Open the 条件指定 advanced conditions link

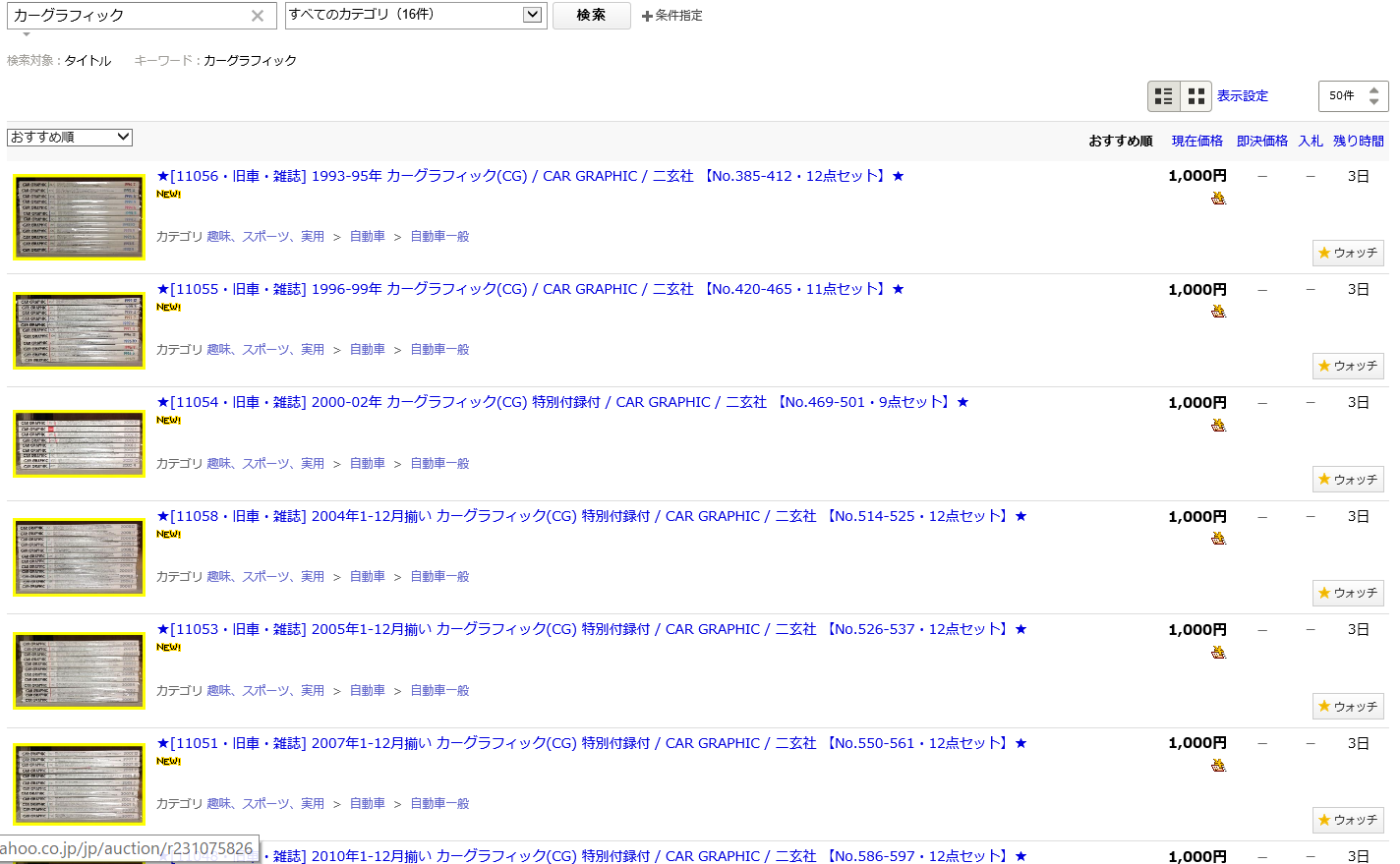[671, 16]
